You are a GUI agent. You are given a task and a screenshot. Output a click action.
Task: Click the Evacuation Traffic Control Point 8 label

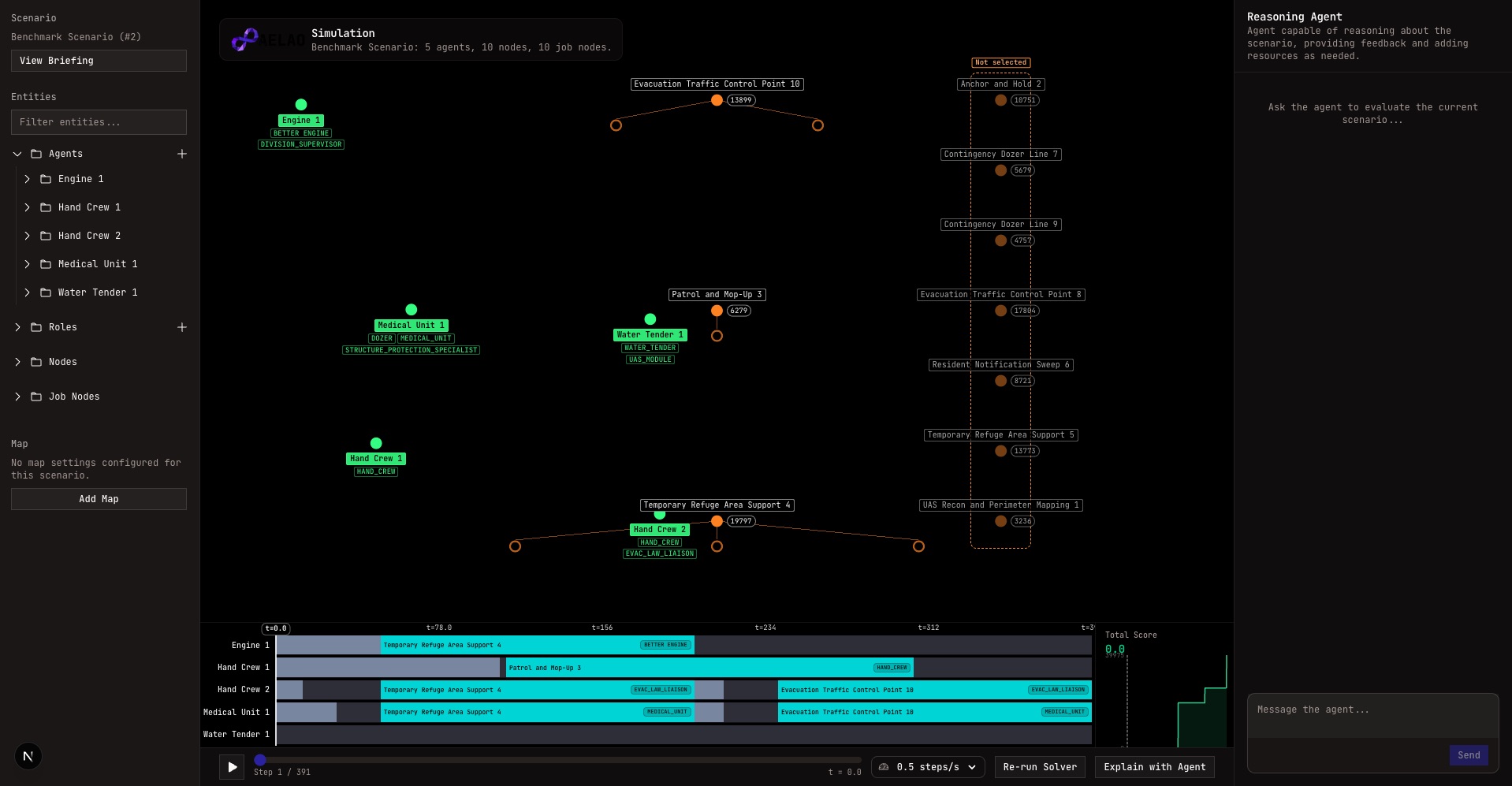point(1000,295)
